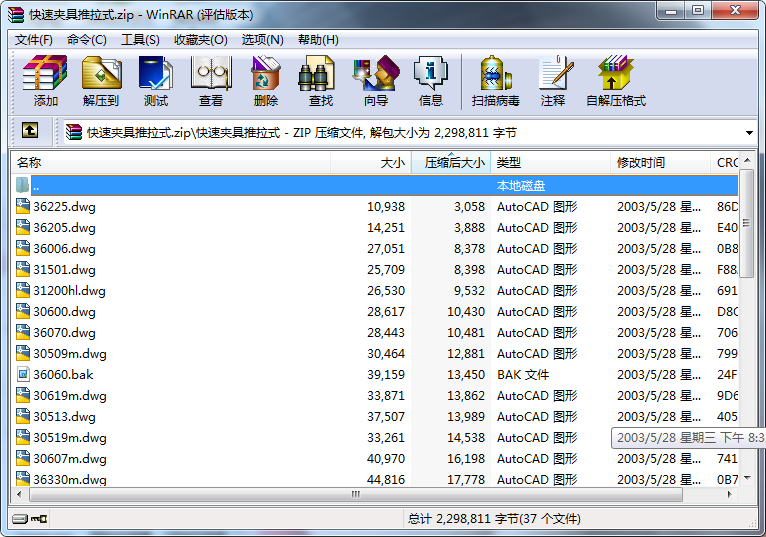
Task: Click the 查看 (View) book icon
Action: click(x=211, y=73)
